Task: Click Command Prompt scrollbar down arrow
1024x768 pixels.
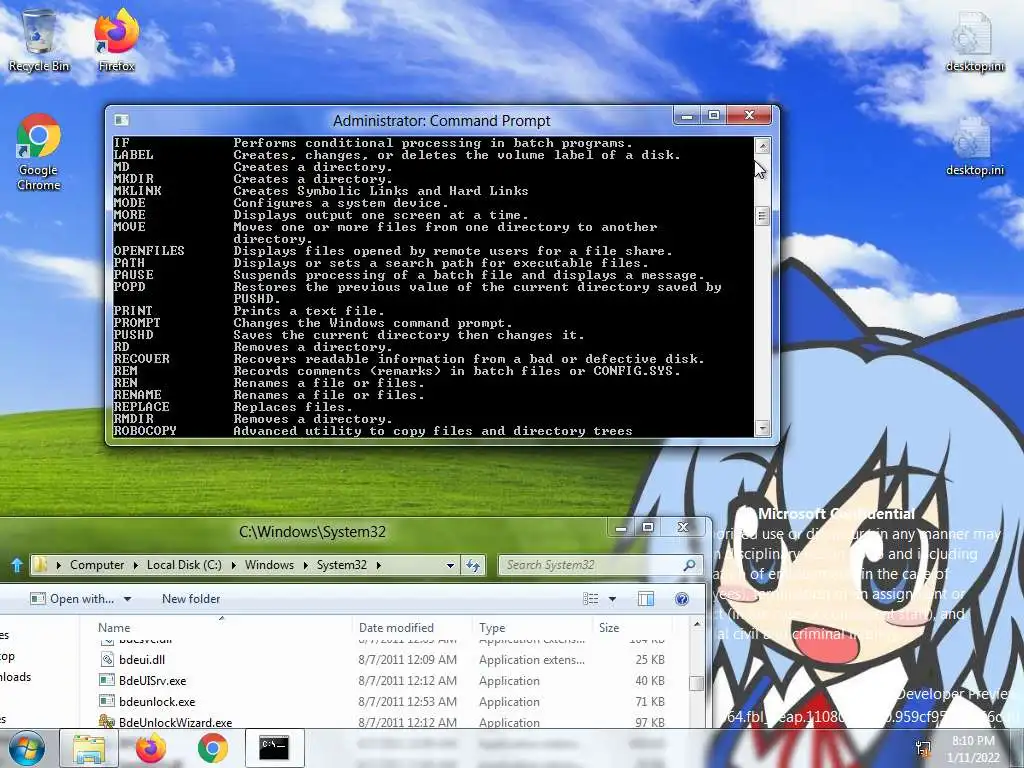Action: tap(762, 428)
